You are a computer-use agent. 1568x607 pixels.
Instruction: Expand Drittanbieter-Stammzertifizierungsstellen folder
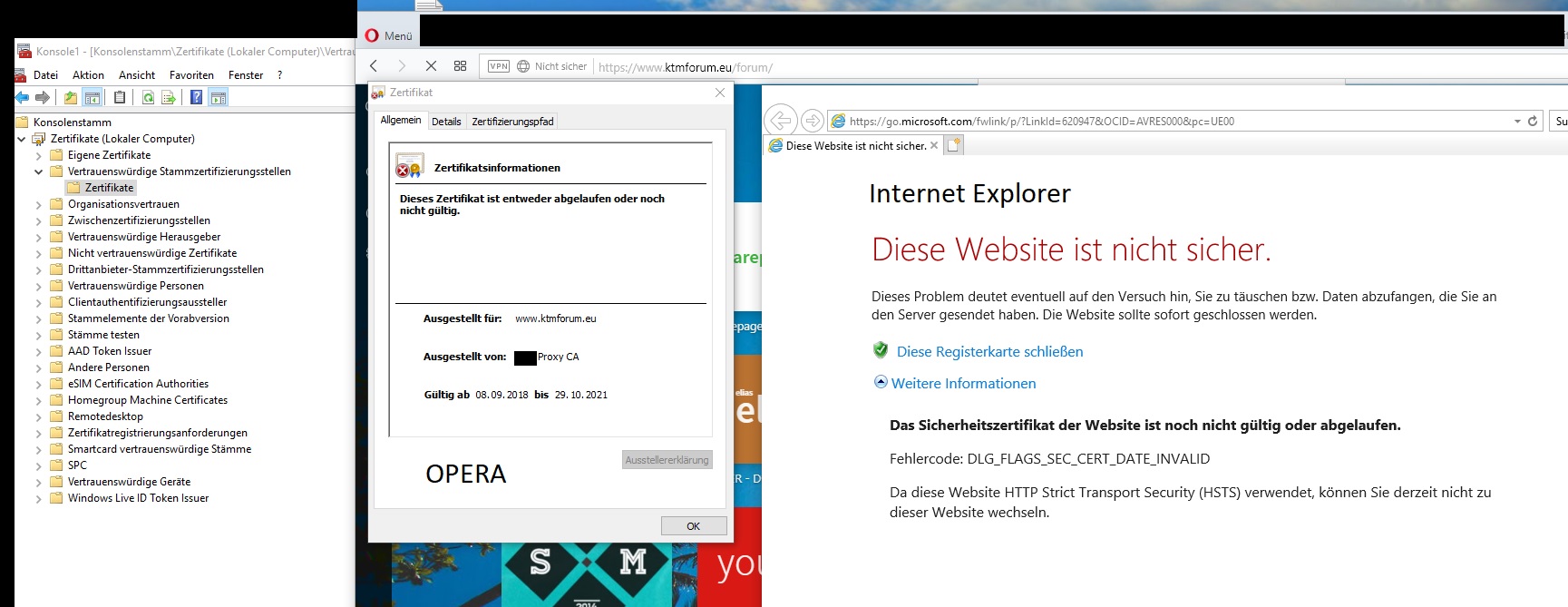pyautogui.click(x=39, y=270)
